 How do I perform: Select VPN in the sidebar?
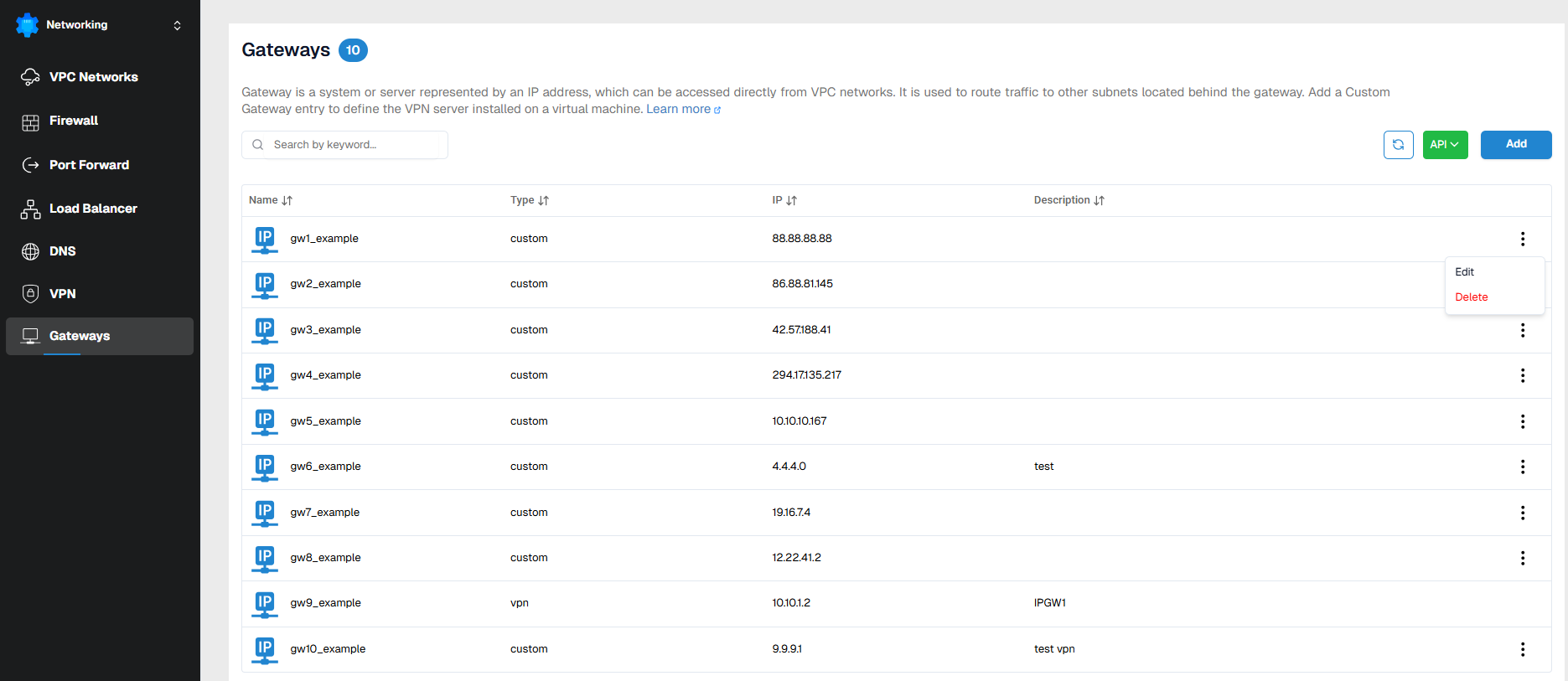(62, 294)
